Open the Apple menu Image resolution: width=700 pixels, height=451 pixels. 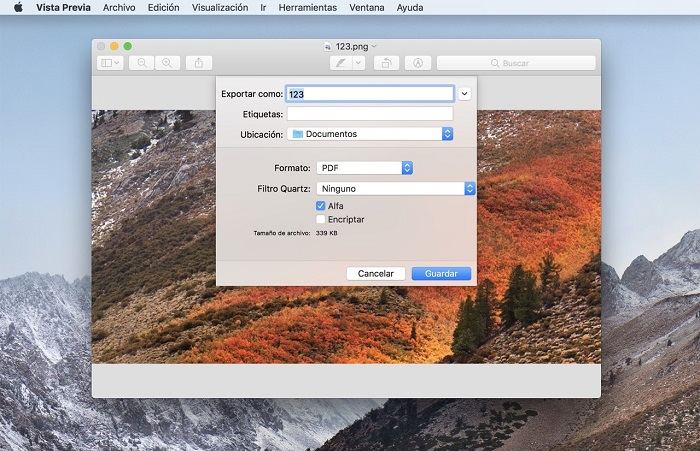tap(17, 7)
